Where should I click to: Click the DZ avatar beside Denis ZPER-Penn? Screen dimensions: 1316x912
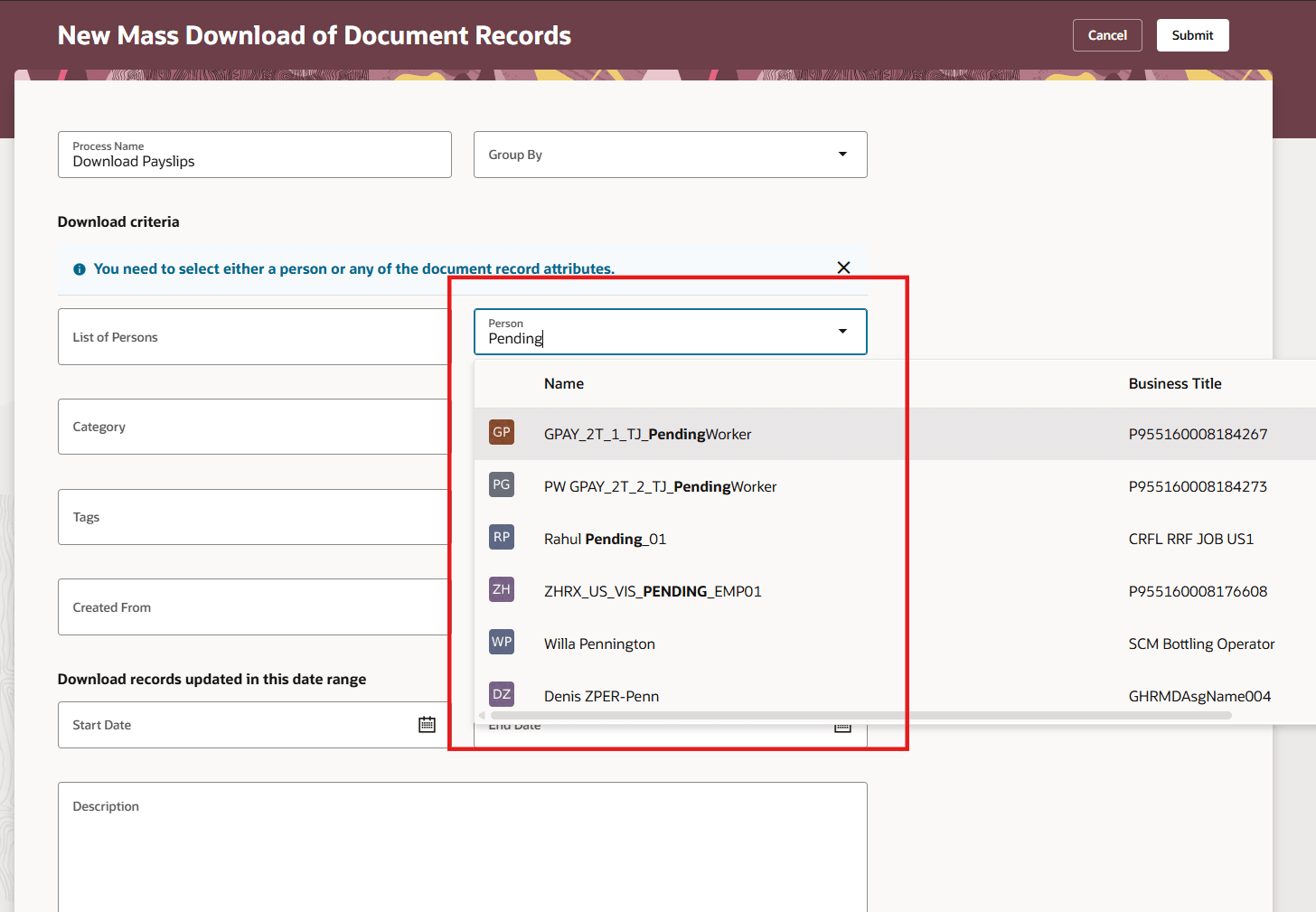[x=502, y=694]
